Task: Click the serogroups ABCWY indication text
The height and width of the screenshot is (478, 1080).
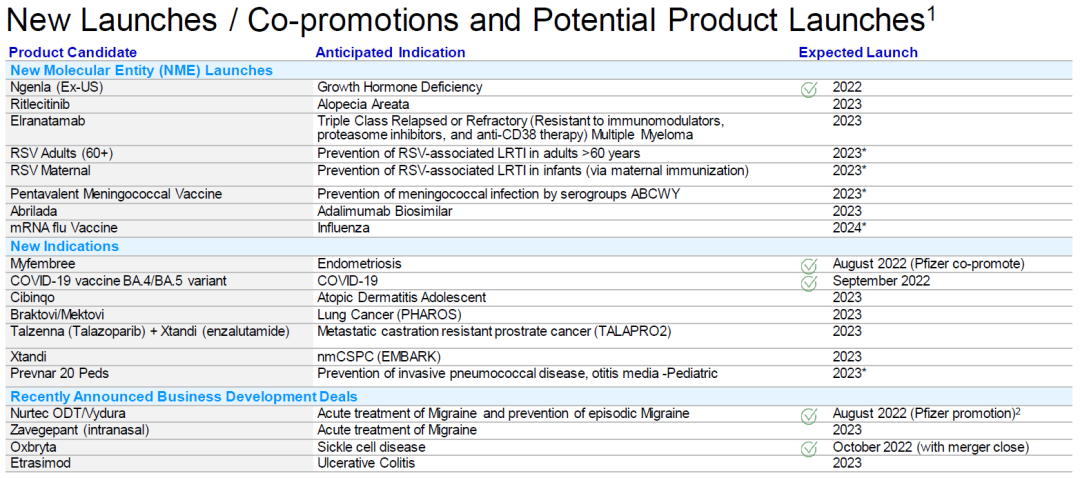Action: (498, 194)
